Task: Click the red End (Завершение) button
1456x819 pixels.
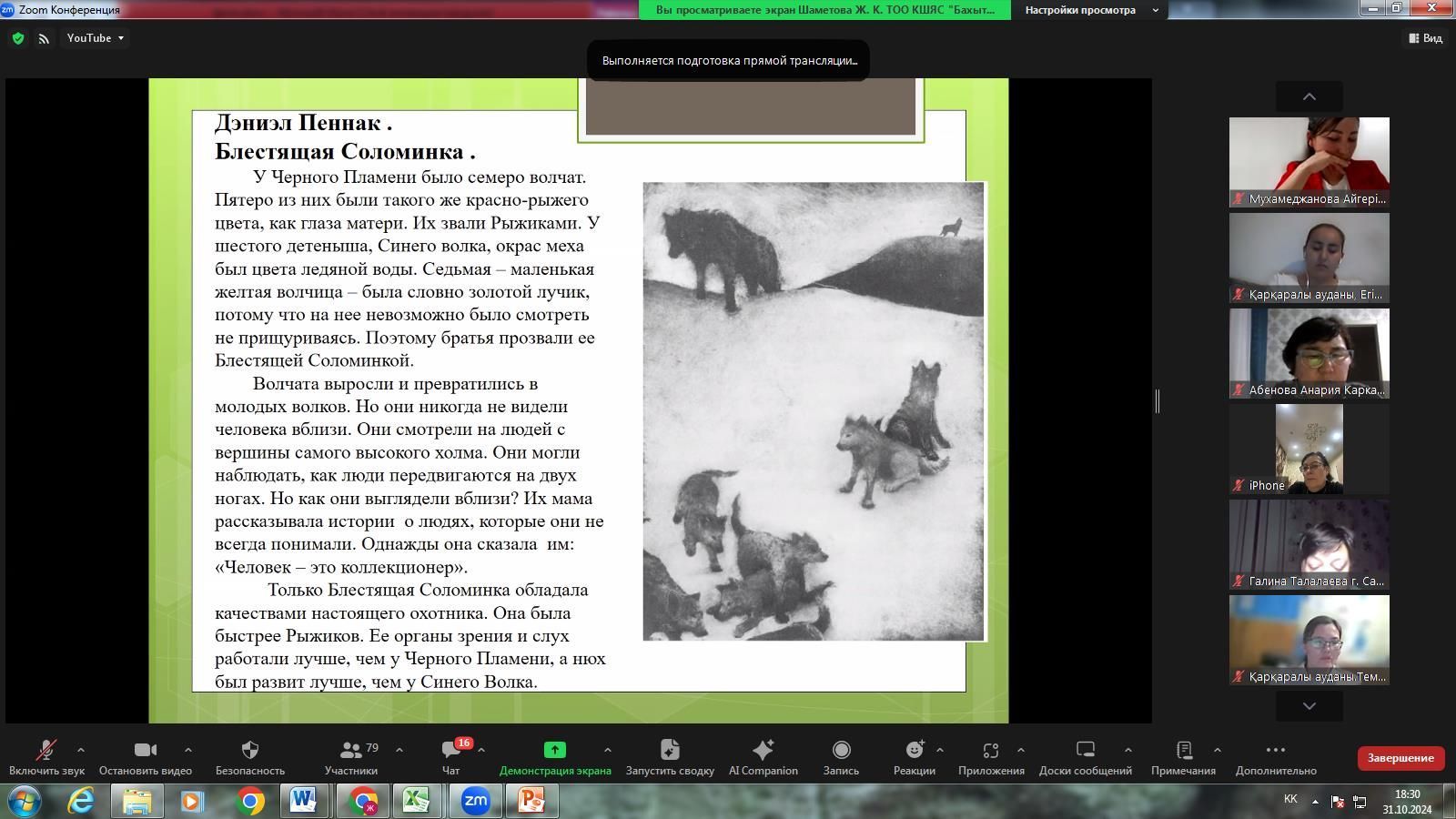Action: click(x=1400, y=757)
